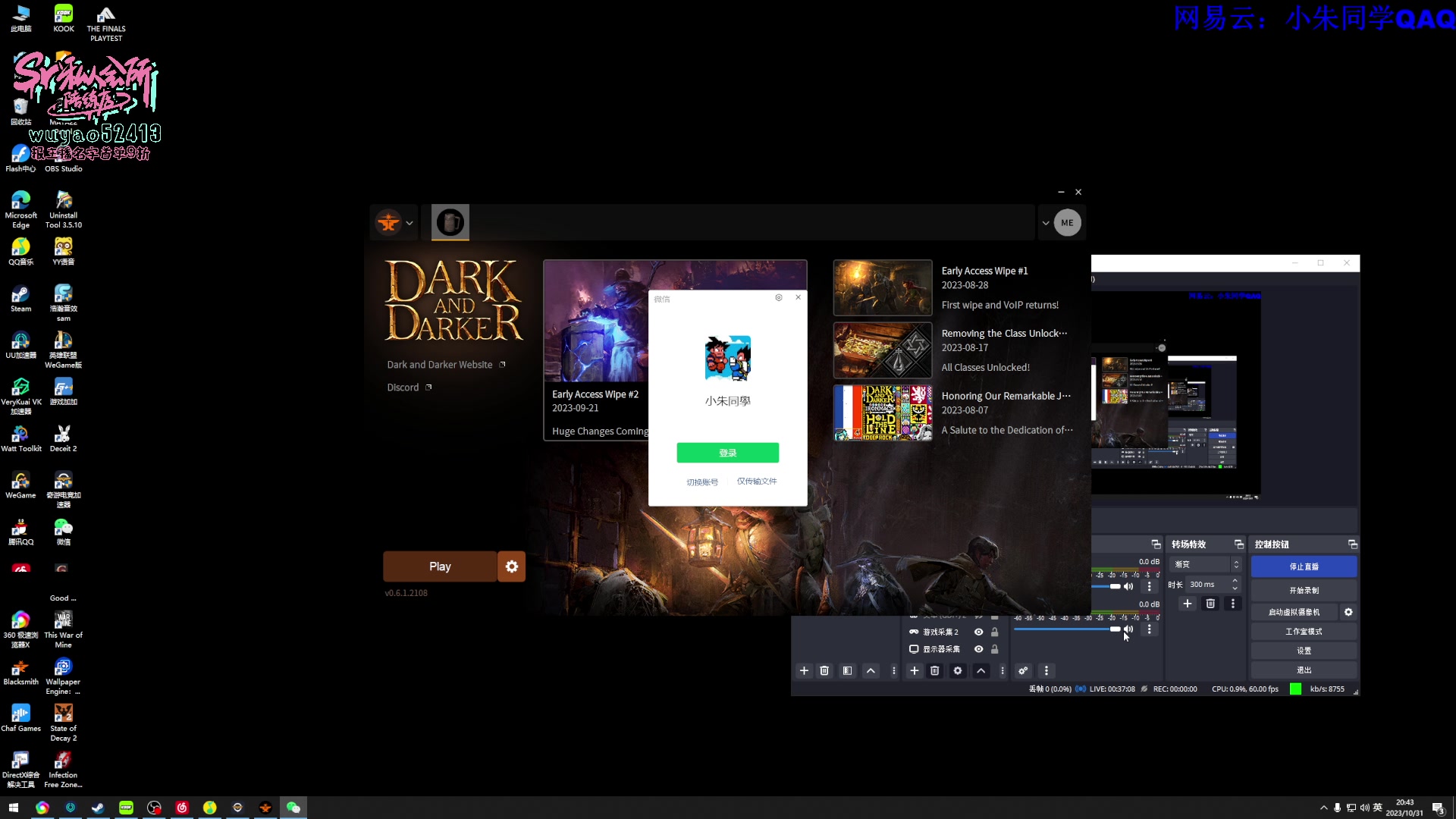This screenshot has height=819, width=1456.
Task: Add a new source in OBS sources toolbar
Action: point(914,671)
